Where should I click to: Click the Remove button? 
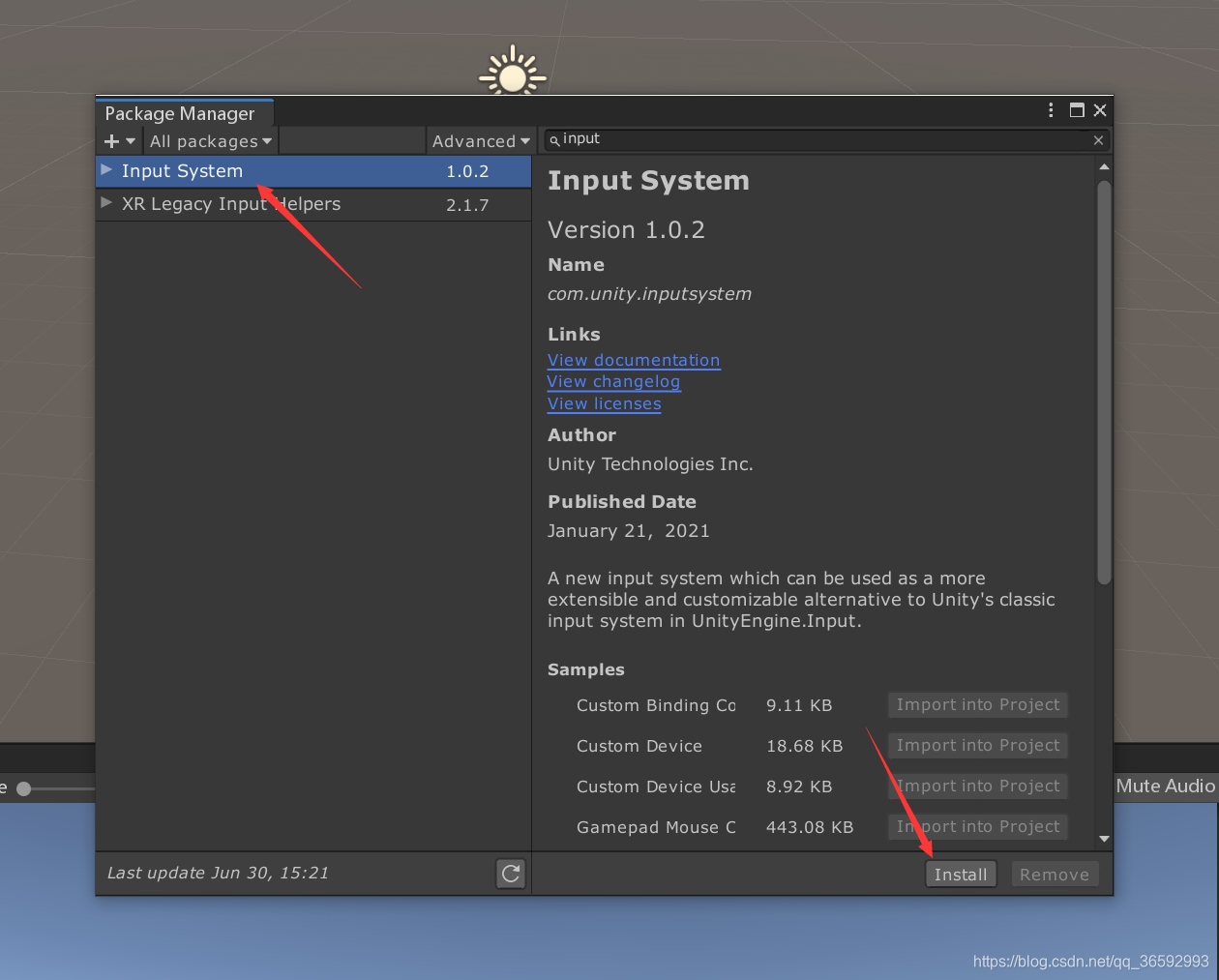[x=1055, y=875]
